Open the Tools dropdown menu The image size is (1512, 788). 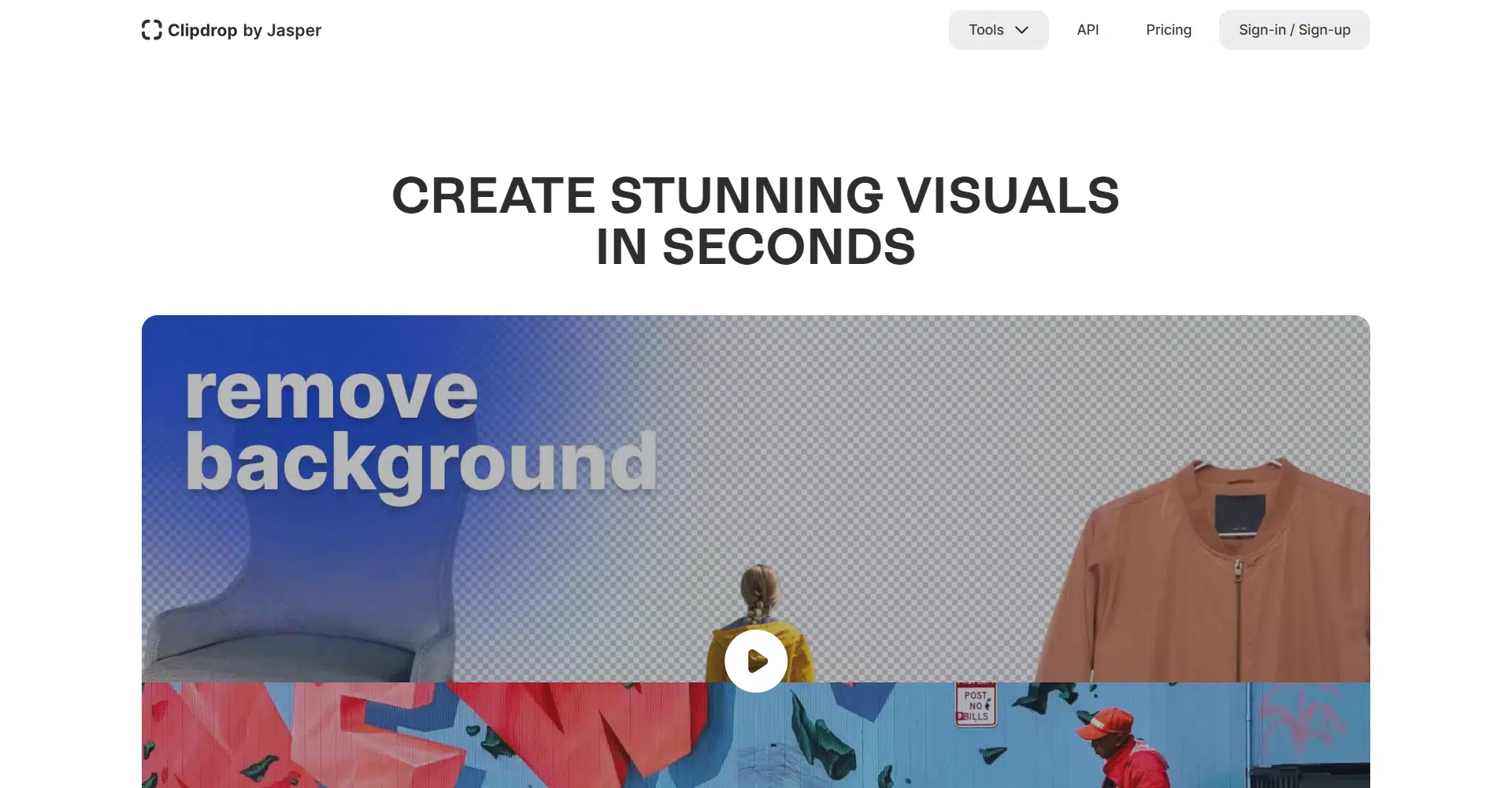(986, 30)
